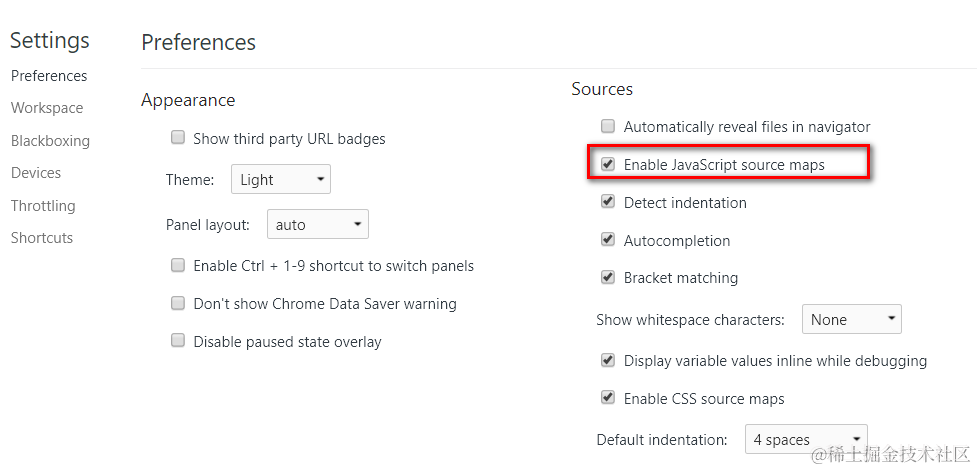Screen dimensions: 977x471
Task: Turn off Detect indentation checkbox
Action: tap(608, 202)
